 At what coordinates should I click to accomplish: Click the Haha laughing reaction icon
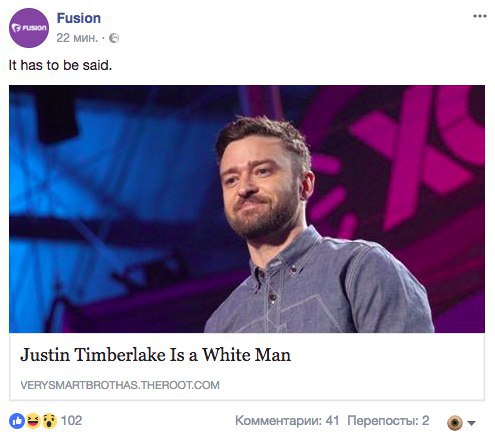click(x=33, y=421)
